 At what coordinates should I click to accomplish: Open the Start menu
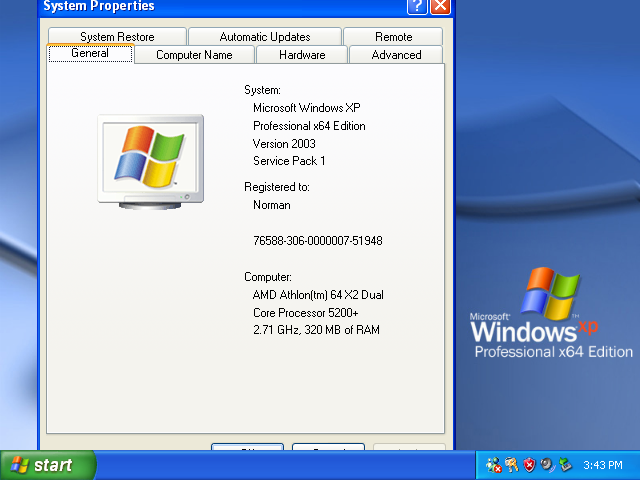pyautogui.click(x=48, y=465)
